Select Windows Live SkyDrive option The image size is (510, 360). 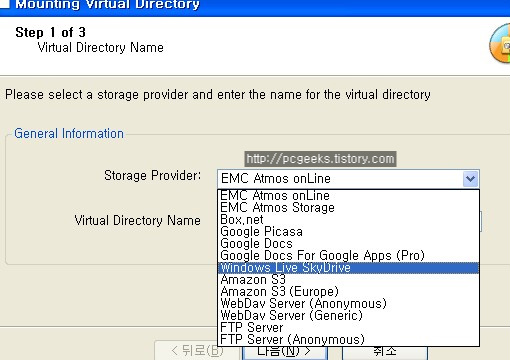tap(348, 268)
